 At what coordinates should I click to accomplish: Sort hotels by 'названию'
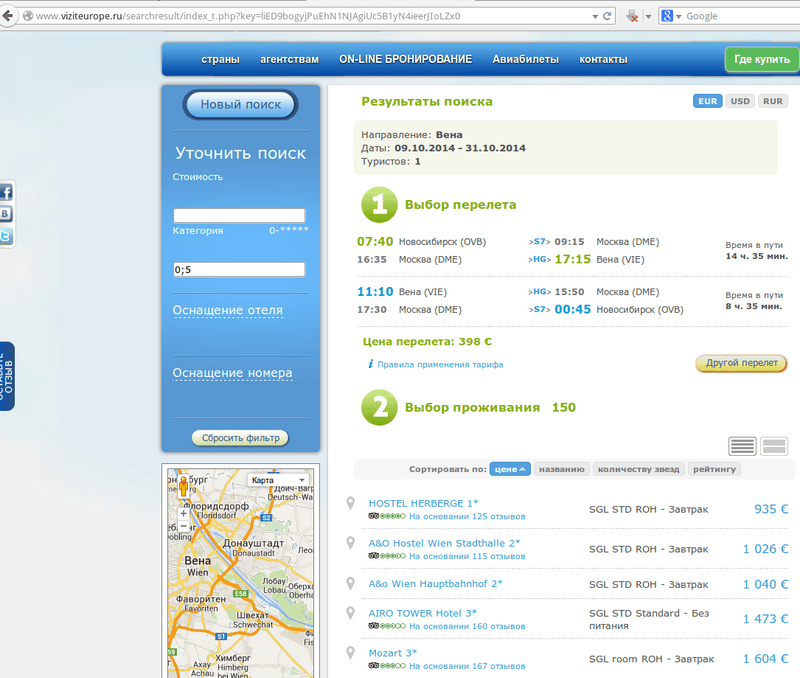(x=562, y=469)
